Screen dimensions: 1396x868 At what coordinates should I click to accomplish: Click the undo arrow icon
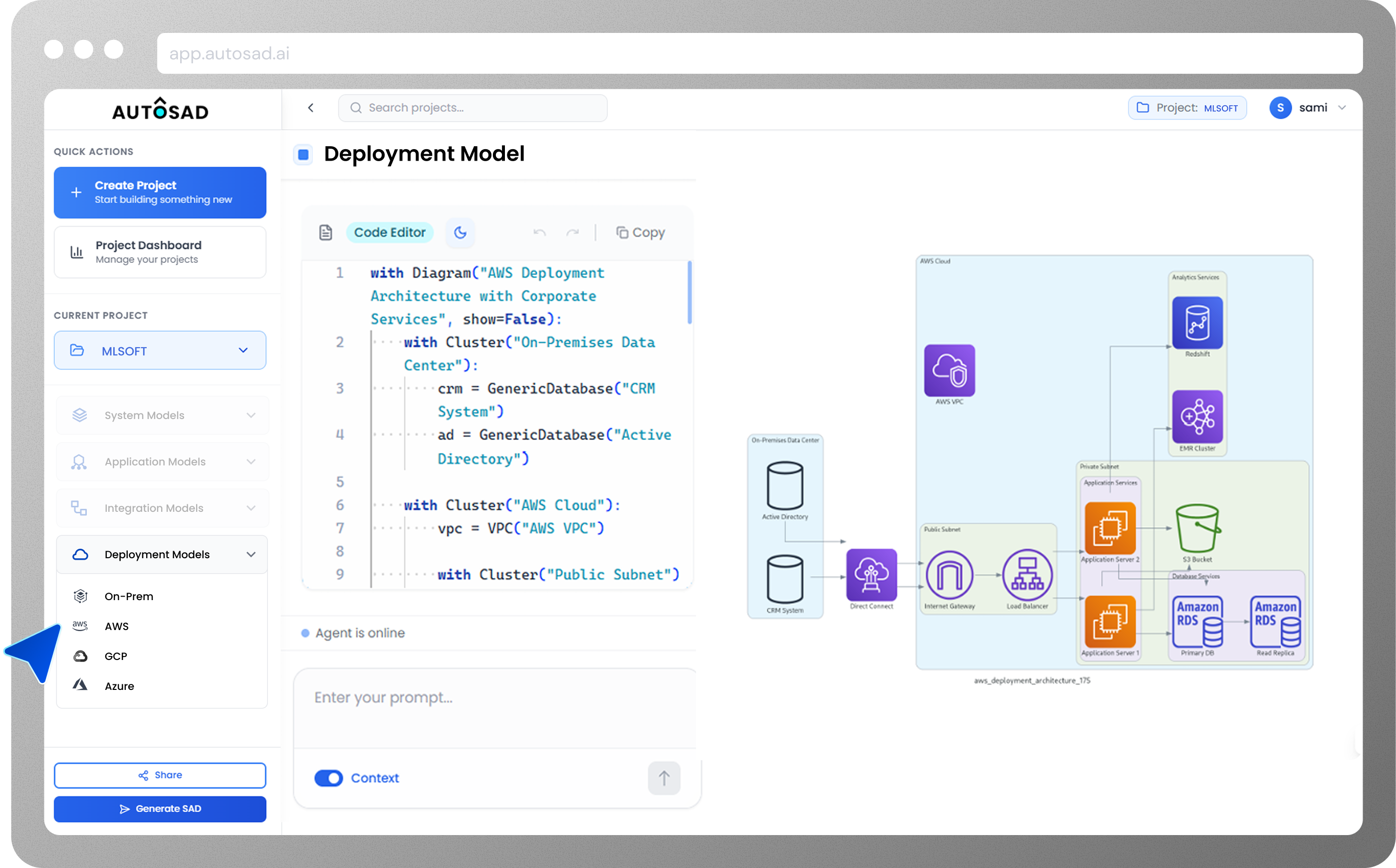[539, 232]
